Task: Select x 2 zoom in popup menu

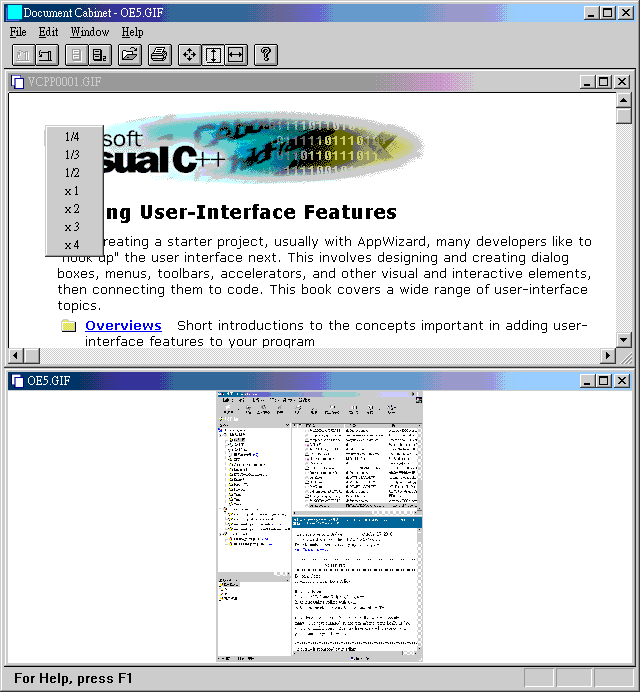Action: click(x=72, y=209)
